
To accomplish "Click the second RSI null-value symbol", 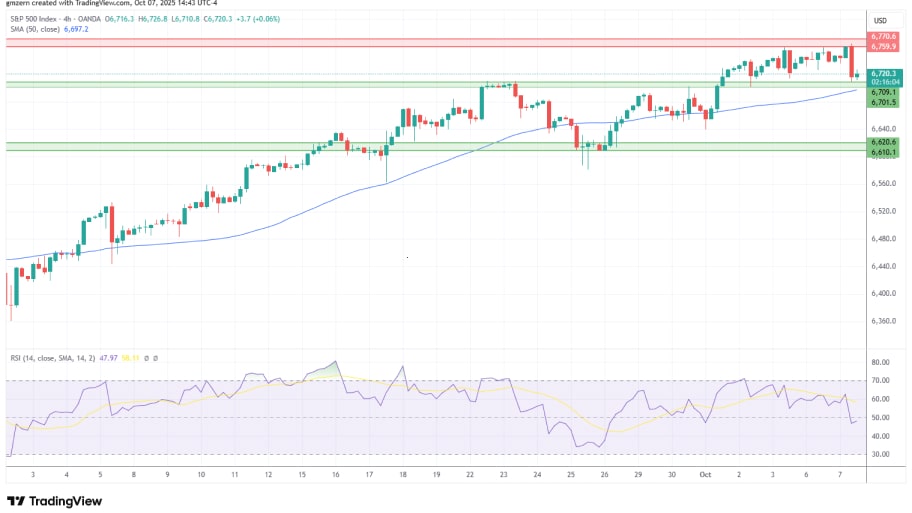I will click(156, 357).
